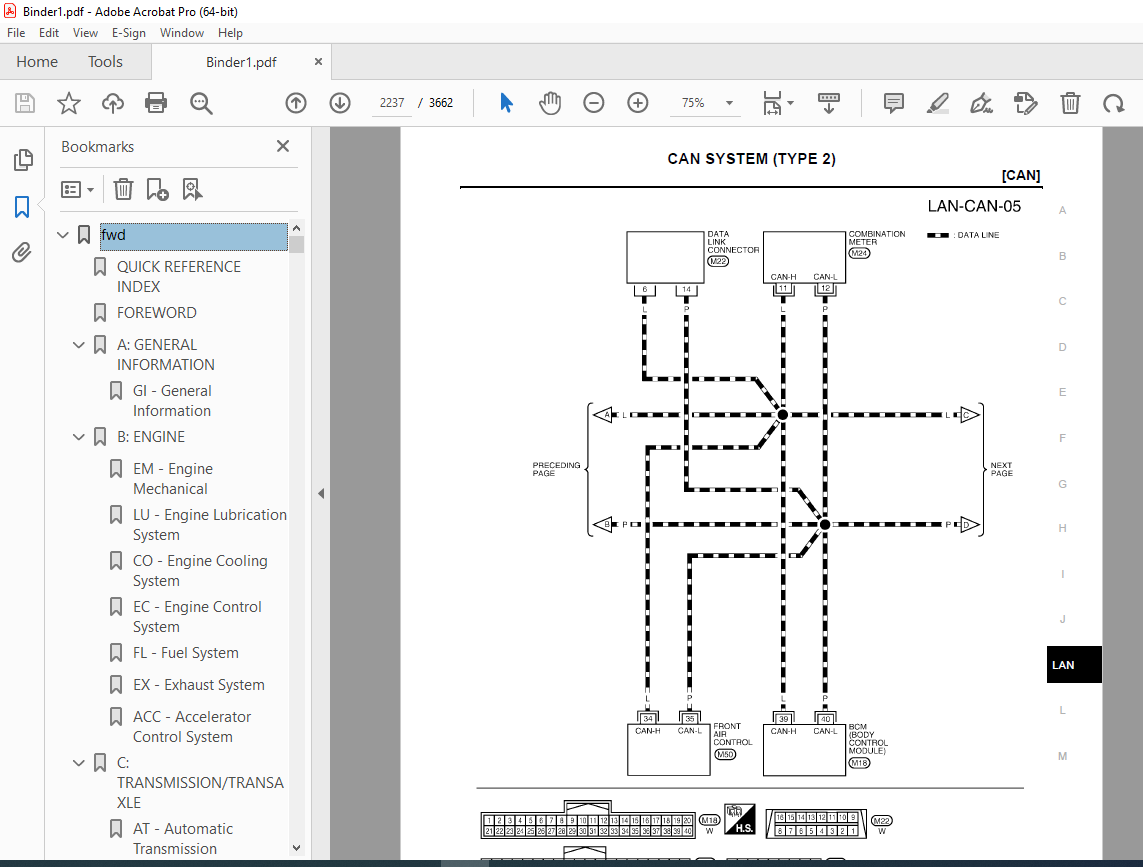The image size is (1143, 867).
Task: Click the page number input field
Action: 392,103
